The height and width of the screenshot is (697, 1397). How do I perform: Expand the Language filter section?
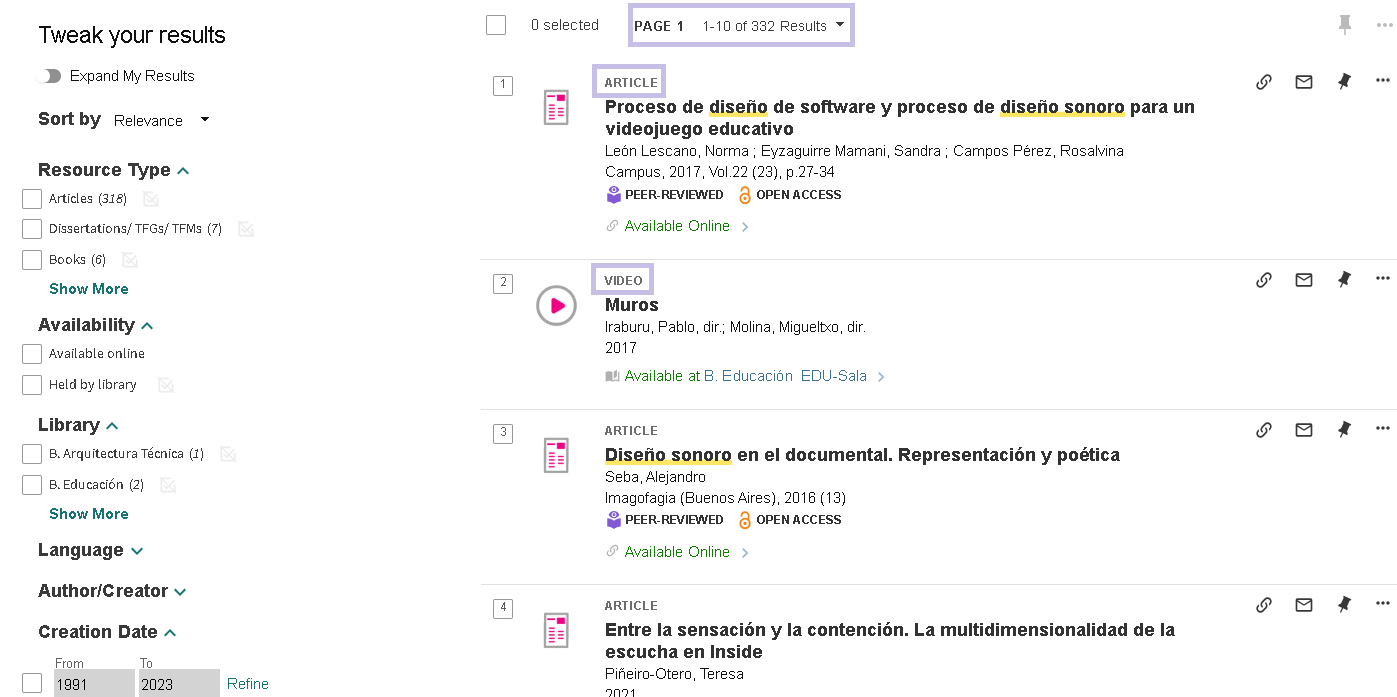(90, 550)
